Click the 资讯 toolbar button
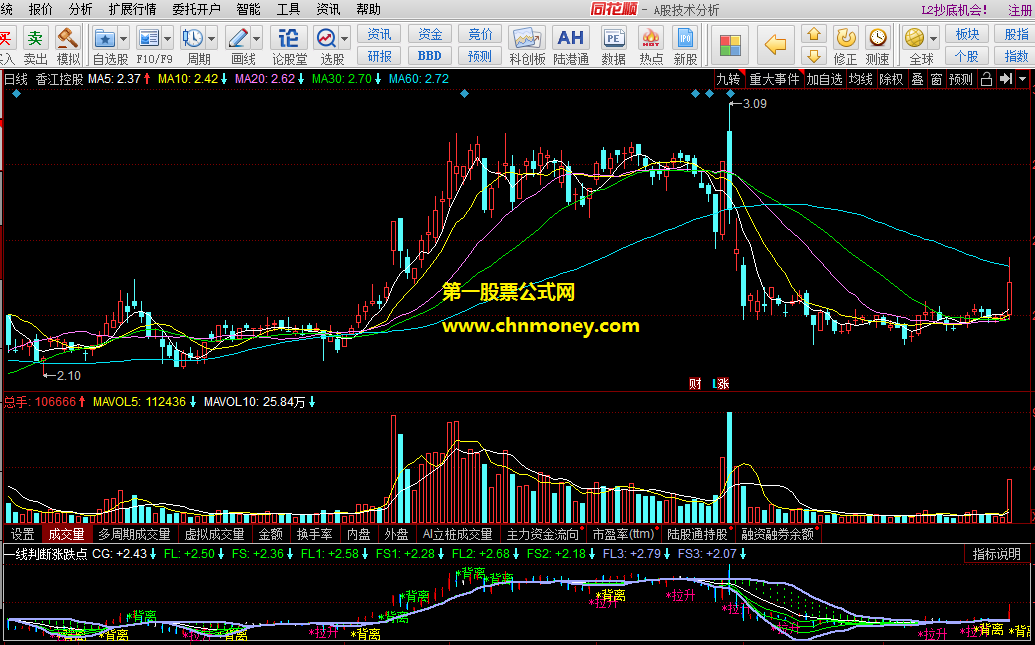Screen dimensions: 1035x645 pyautogui.click(x=379, y=34)
